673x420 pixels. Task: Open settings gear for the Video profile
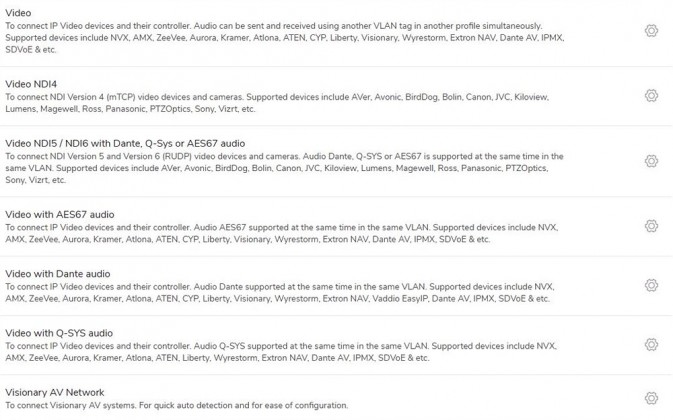point(651,31)
